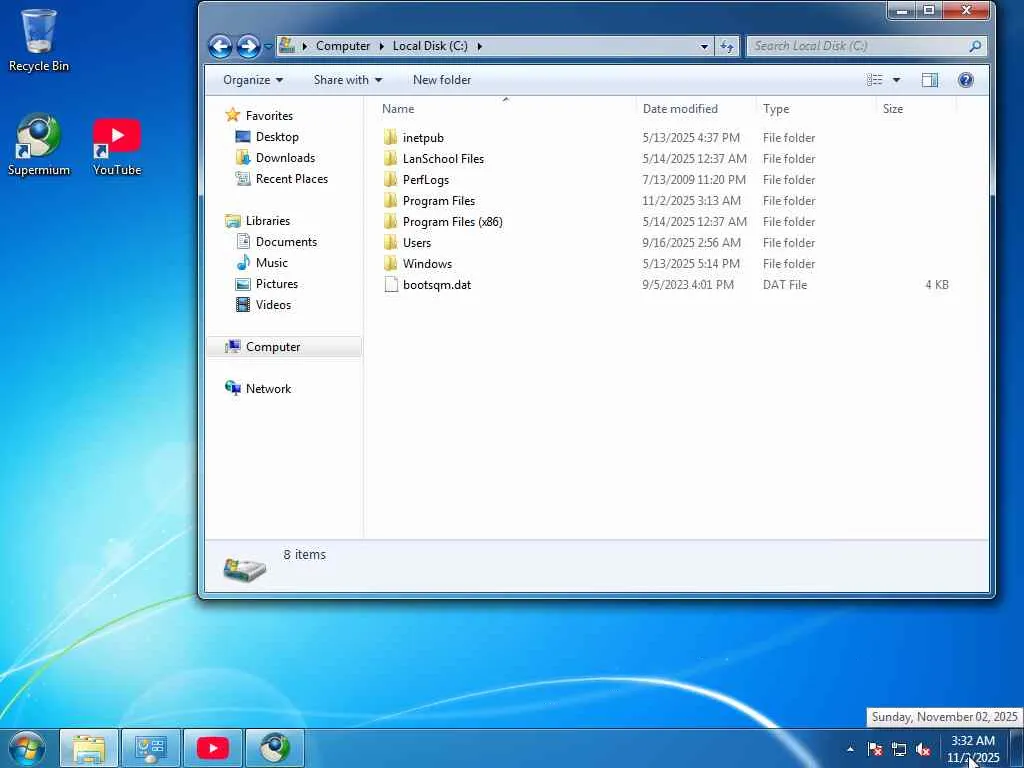This screenshot has width=1024, height=768.
Task: Open the Pictures library
Action: (x=276, y=283)
